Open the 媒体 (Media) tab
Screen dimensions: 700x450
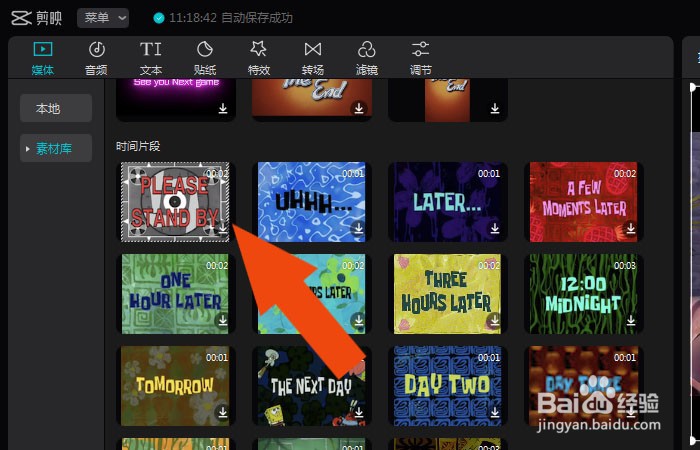coord(42,58)
